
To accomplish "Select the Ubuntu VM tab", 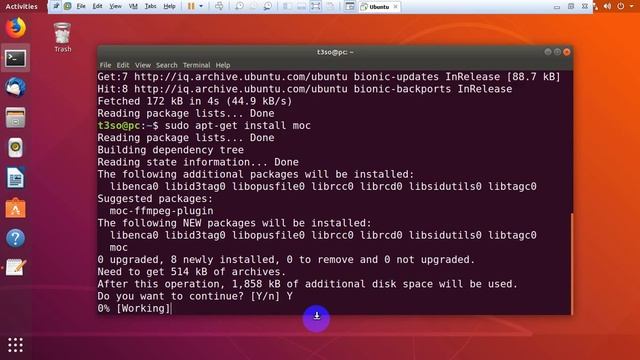I will [x=379, y=7].
